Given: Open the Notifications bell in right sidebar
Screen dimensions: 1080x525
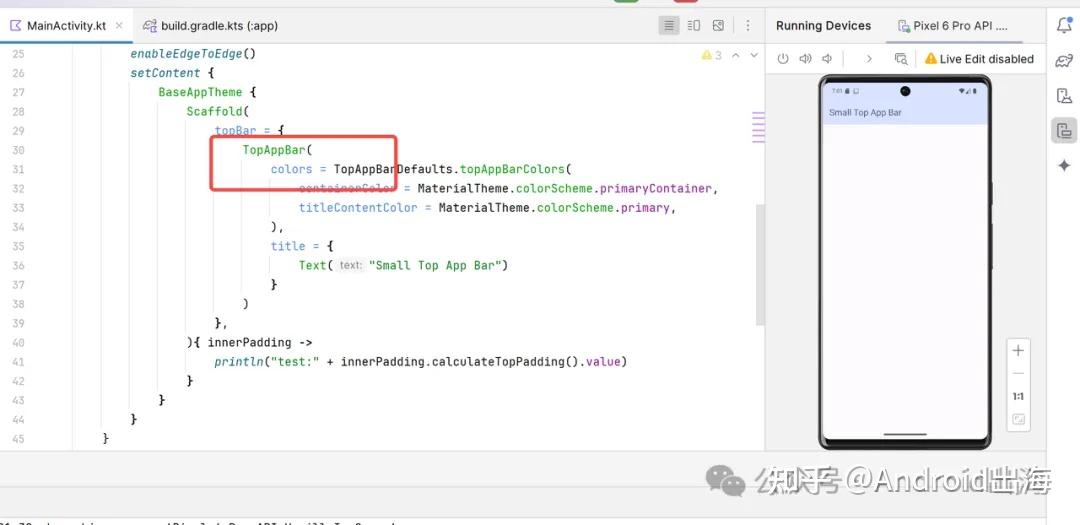Looking at the screenshot, I should pyautogui.click(x=1064, y=26).
